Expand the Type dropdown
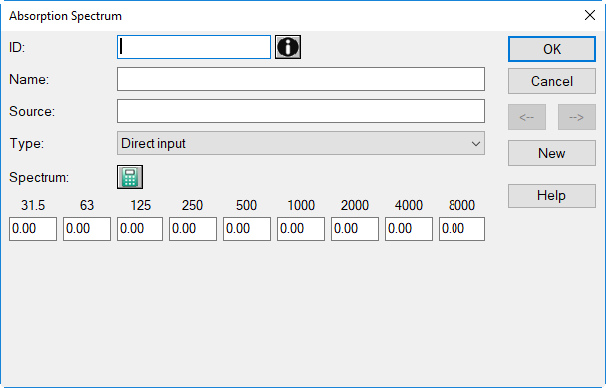 (301, 143)
